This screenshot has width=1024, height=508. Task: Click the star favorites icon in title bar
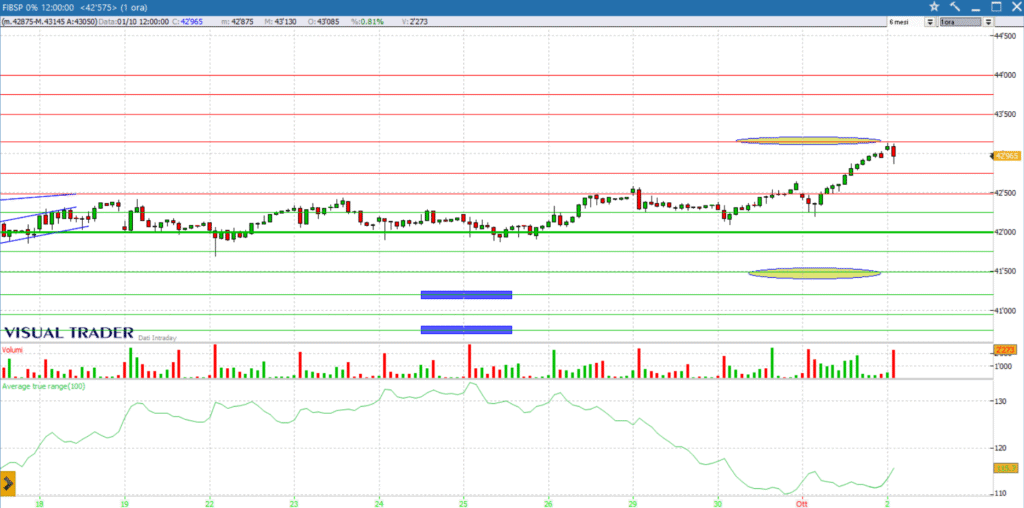coord(933,7)
